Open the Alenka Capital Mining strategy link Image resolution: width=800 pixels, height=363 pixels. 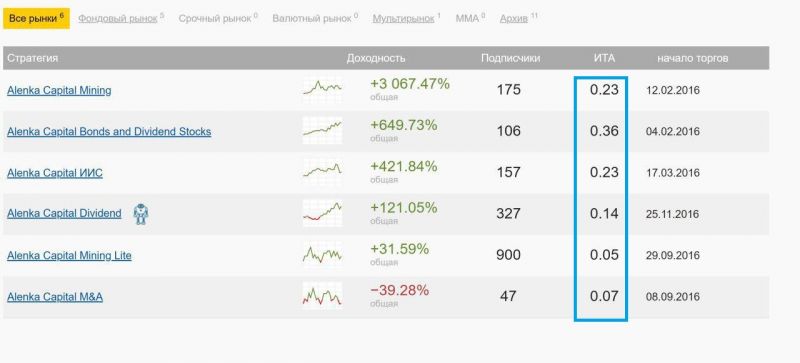[x=59, y=90]
